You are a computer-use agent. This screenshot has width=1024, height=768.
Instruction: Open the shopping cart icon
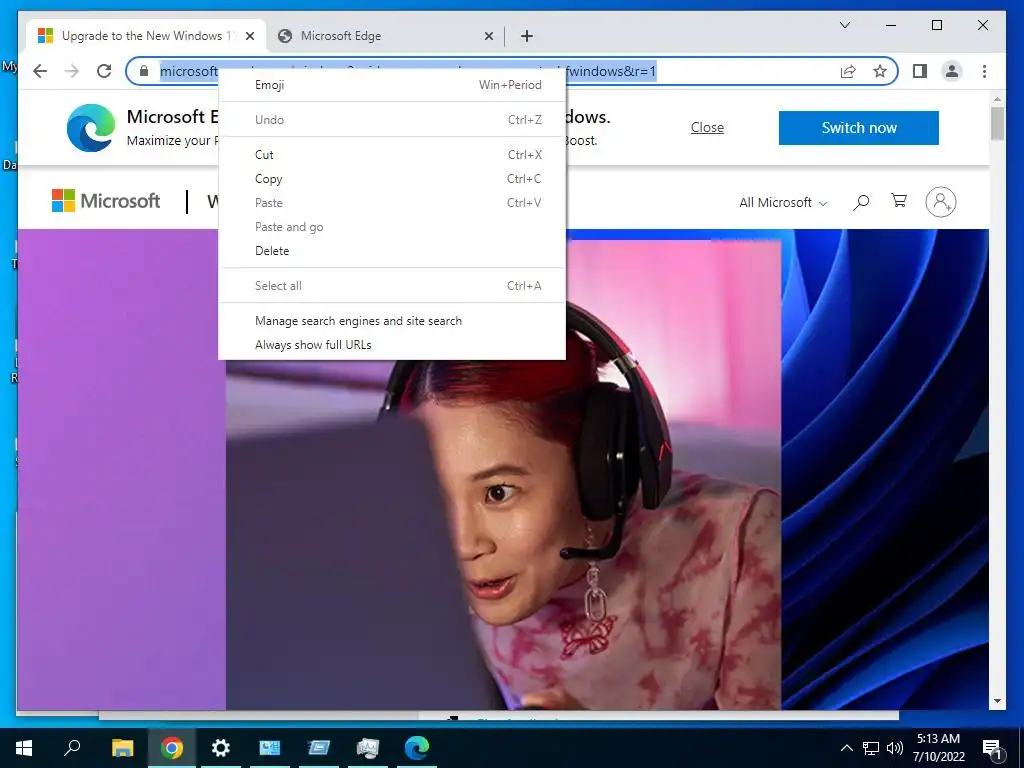coord(899,200)
